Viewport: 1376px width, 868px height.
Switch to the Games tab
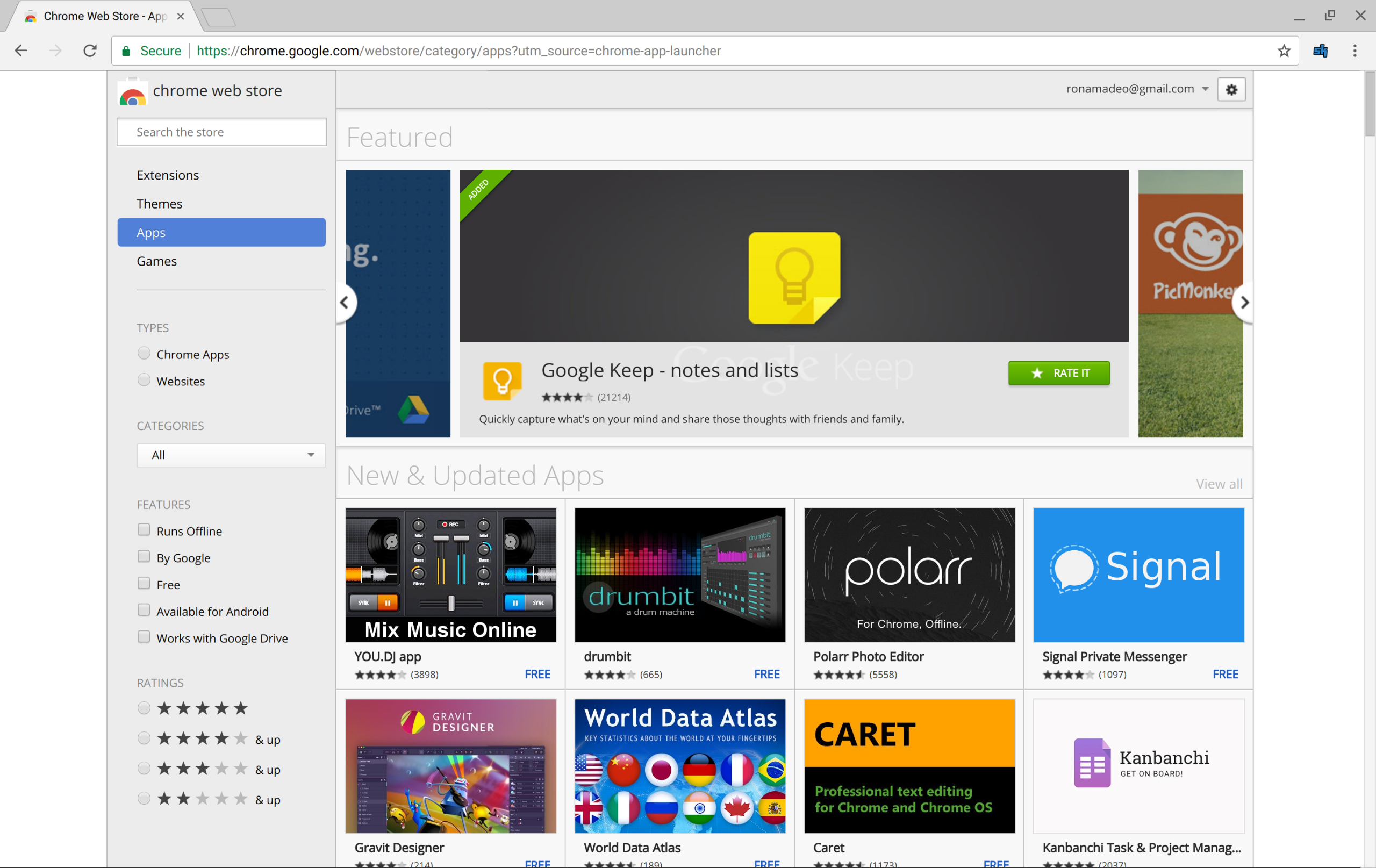pyautogui.click(x=157, y=261)
